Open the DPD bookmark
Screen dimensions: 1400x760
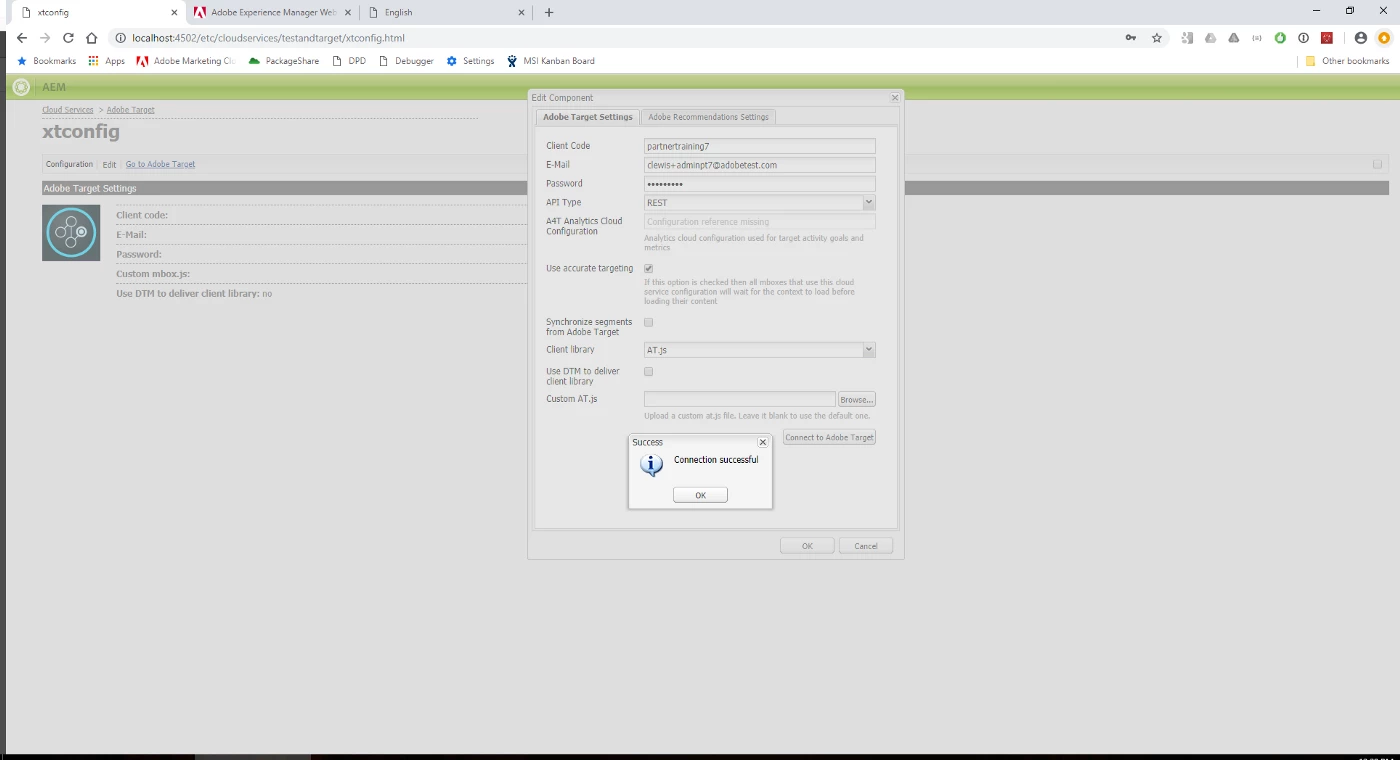pyautogui.click(x=349, y=61)
